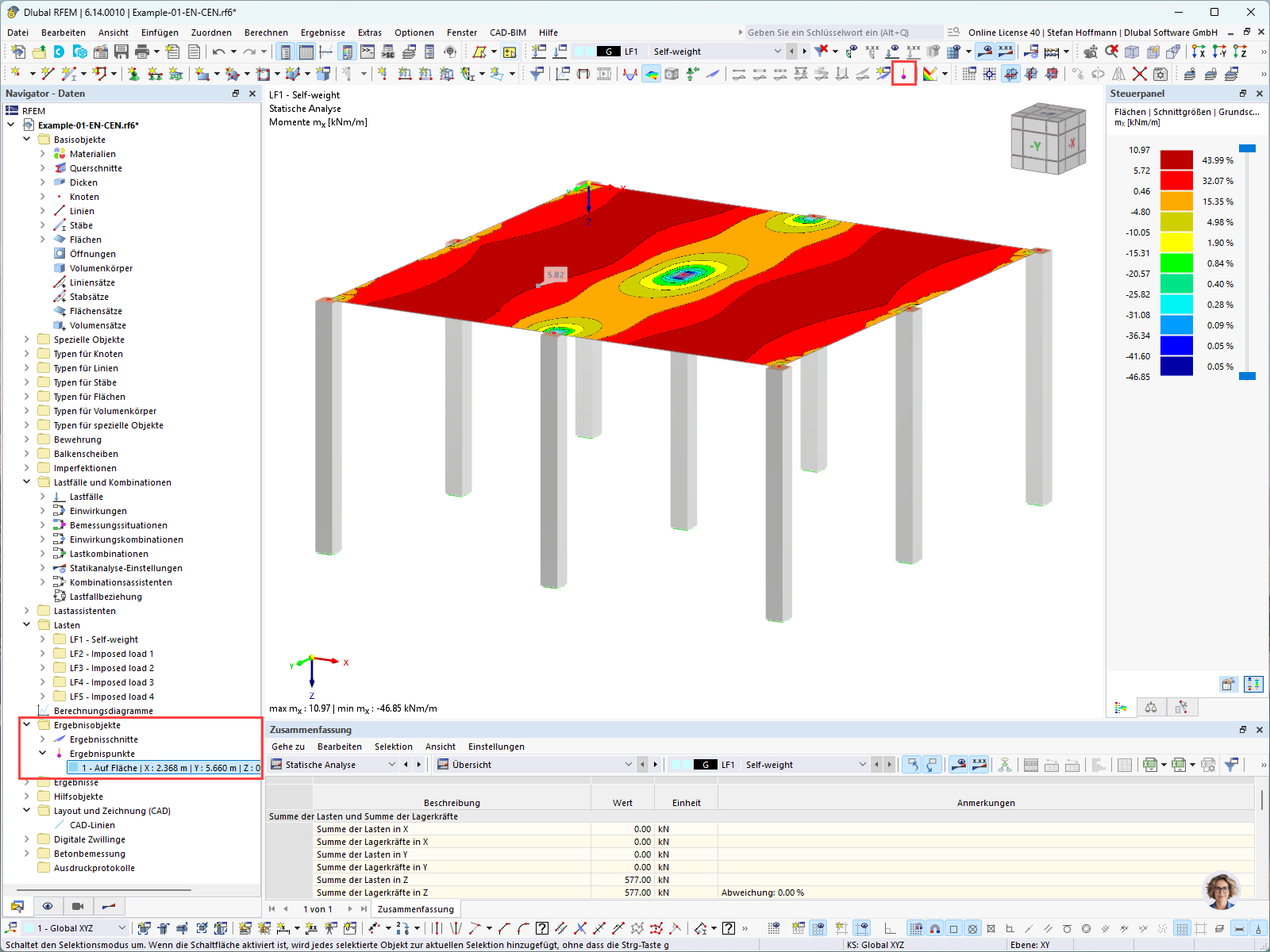Click the red X delete toolbar icon
This screenshot has width=1270, height=952.
(x=1140, y=74)
